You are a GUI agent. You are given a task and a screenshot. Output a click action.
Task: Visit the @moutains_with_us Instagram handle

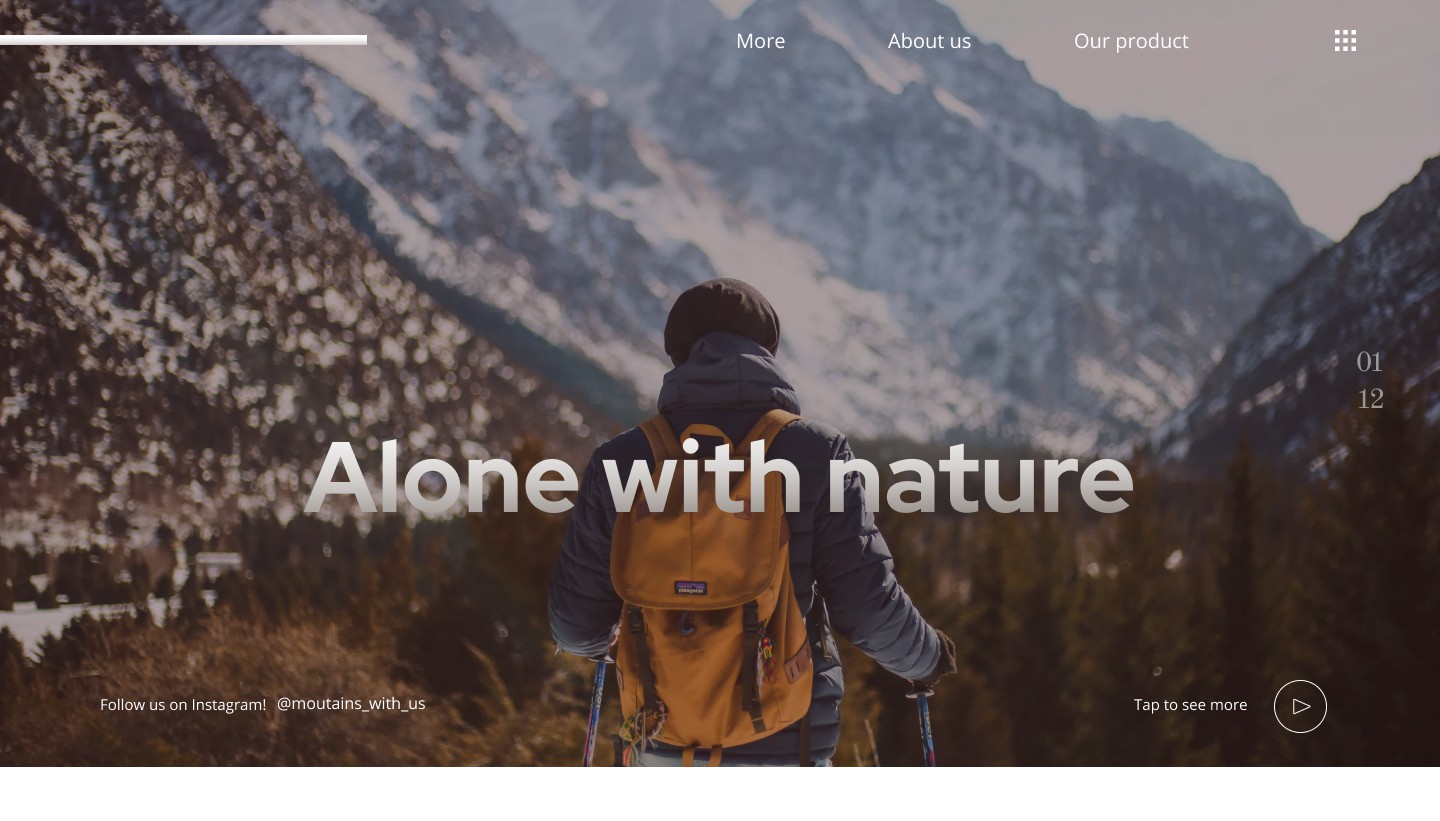coord(351,703)
